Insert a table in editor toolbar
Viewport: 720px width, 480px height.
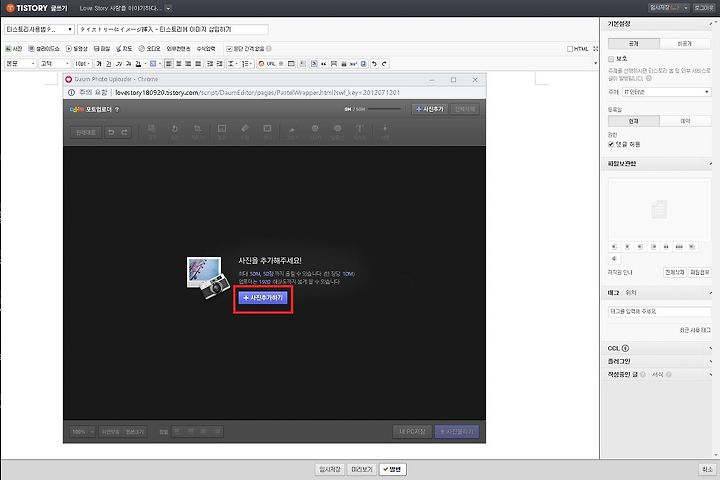pyautogui.click(x=291, y=64)
